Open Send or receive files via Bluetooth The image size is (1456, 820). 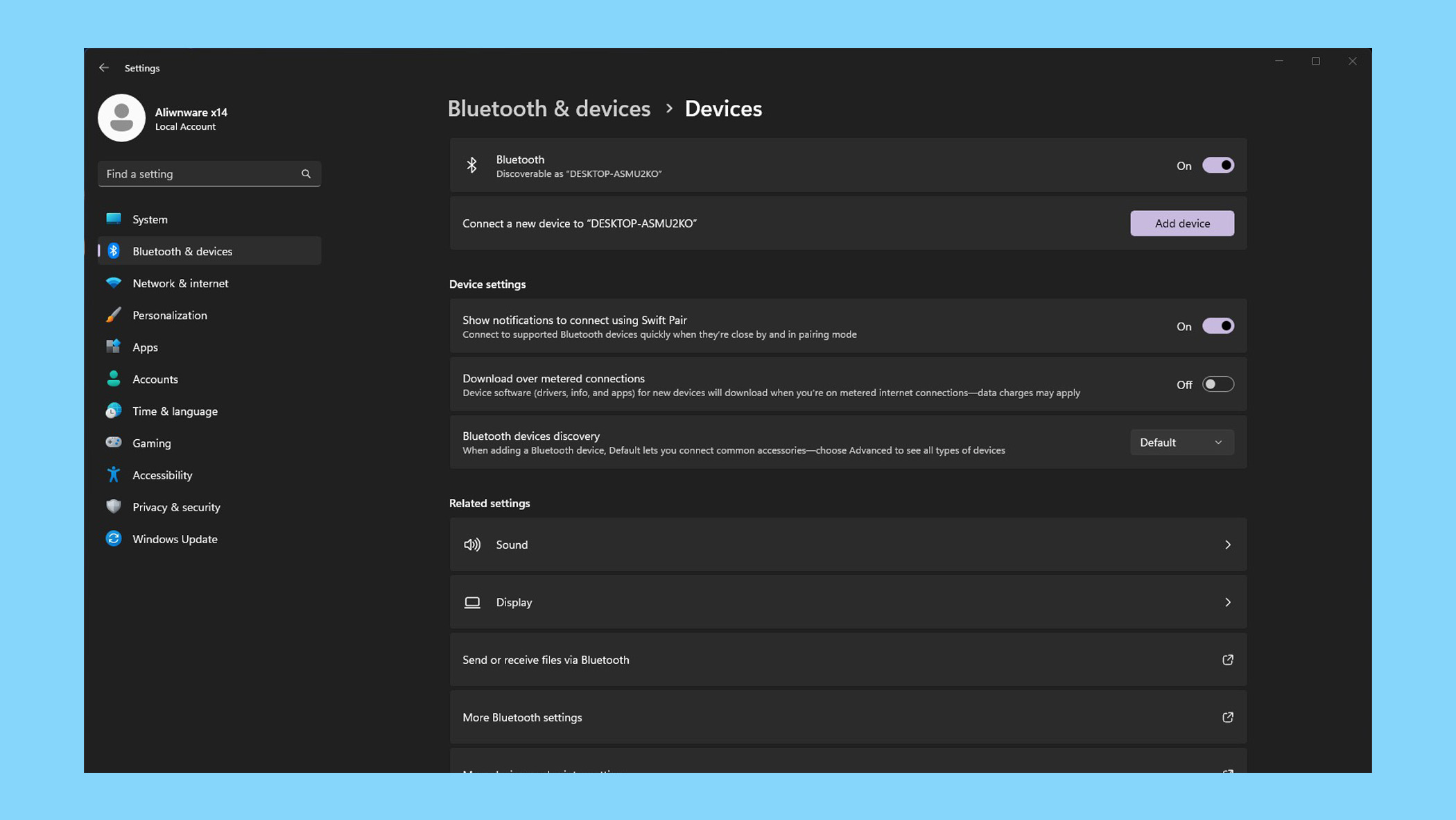click(x=848, y=660)
